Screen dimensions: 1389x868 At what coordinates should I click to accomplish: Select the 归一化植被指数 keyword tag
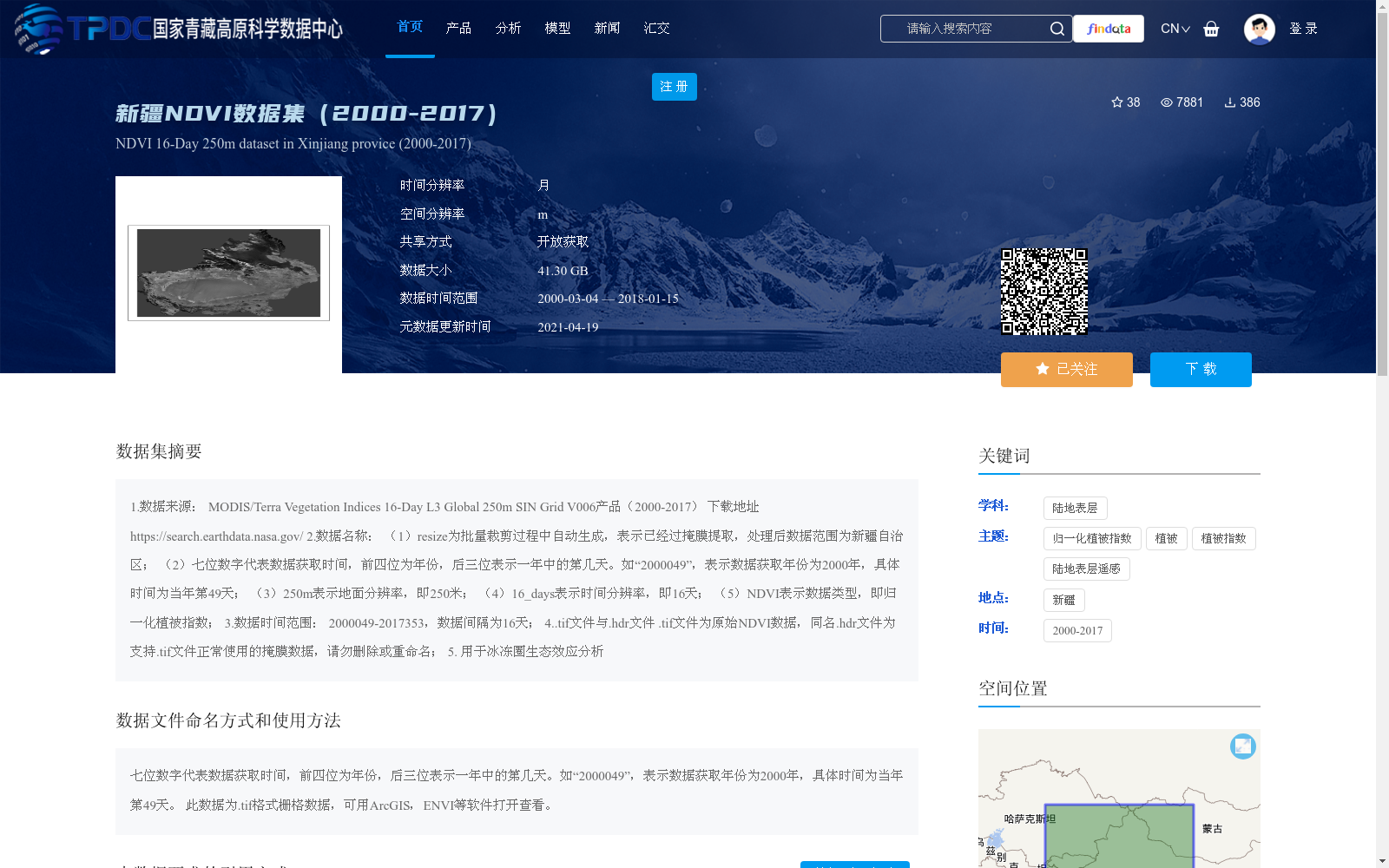(x=1092, y=538)
